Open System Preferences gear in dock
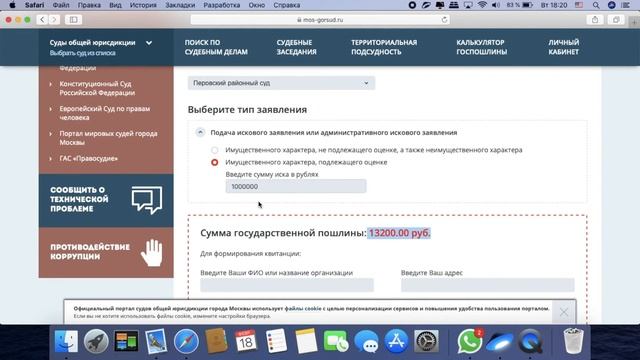640x360 pixels. click(x=426, y=341)
